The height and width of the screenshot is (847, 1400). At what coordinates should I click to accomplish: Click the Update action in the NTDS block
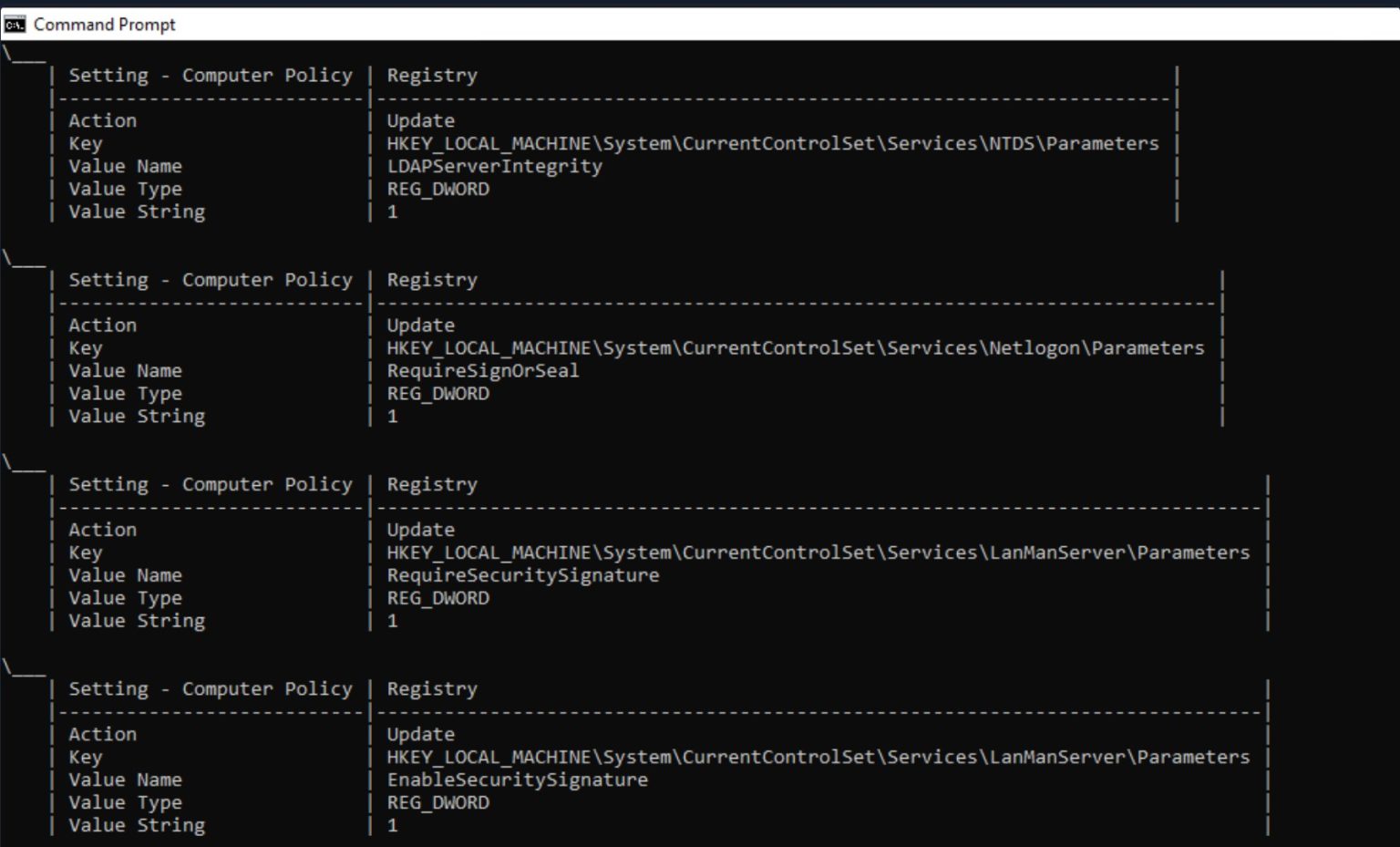420,120
